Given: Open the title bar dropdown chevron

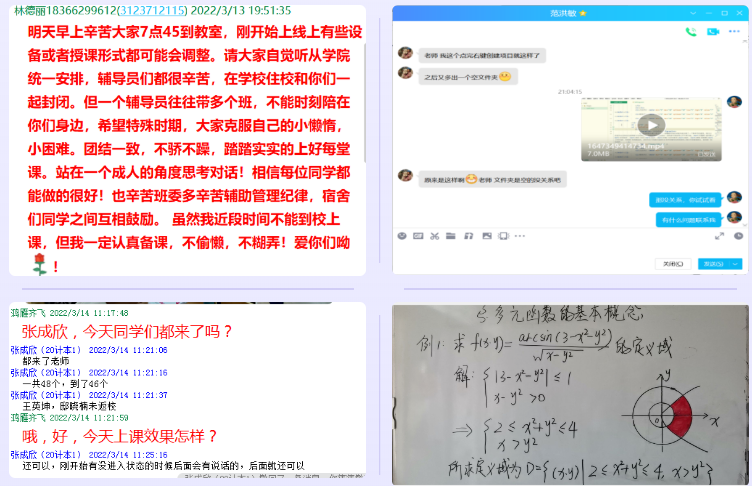Looking at the screenshot, I should [x=693, y=11].
